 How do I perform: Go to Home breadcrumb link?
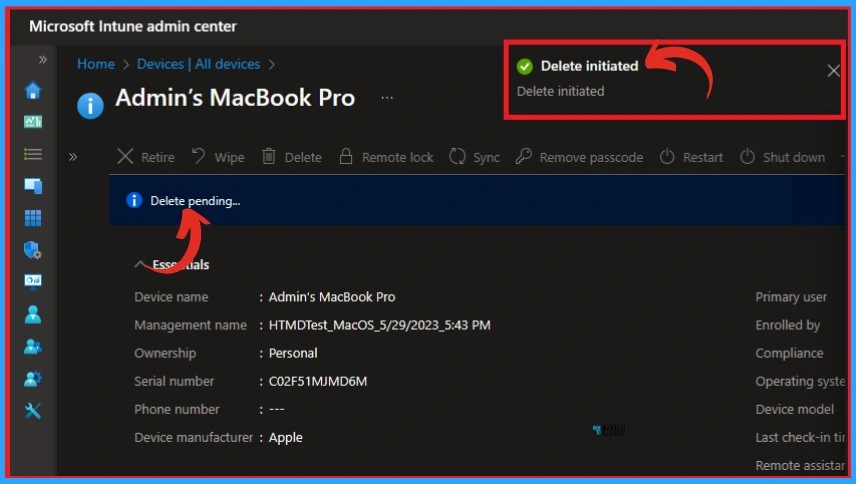click(96, 64)
